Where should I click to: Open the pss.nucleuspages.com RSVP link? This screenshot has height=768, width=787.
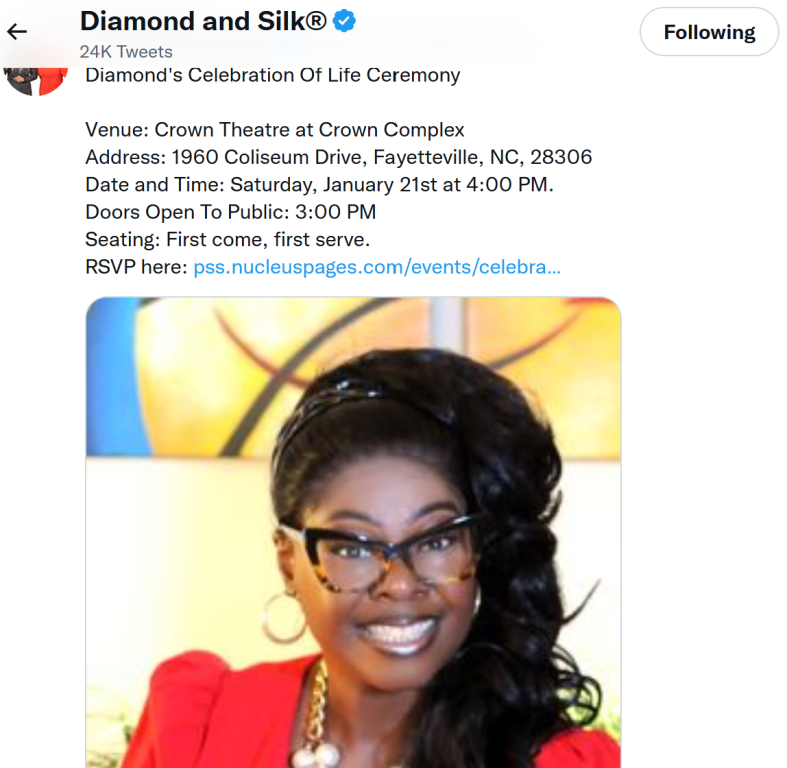click(377, 267)
